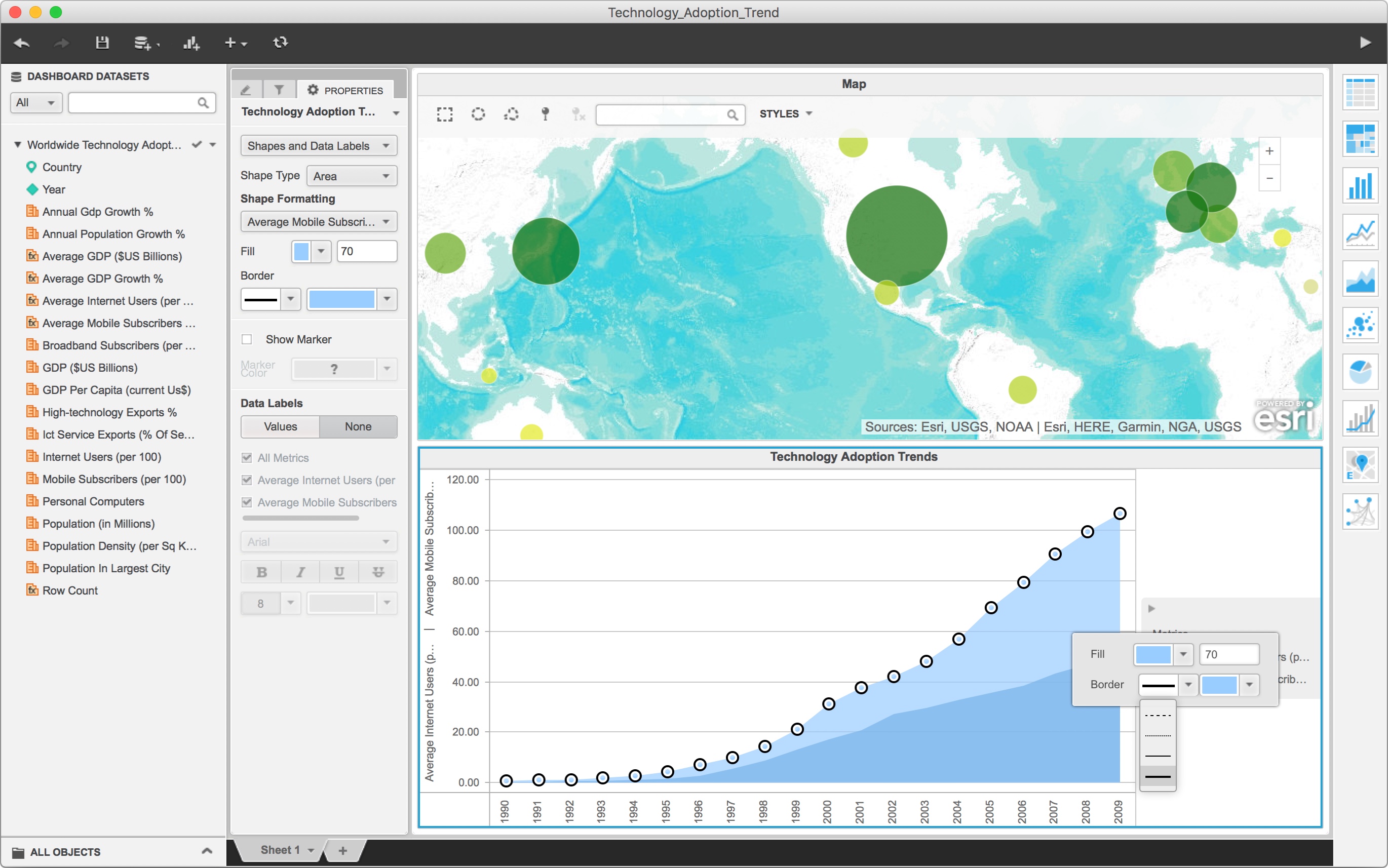The image size is (1388, 868).
Task: Click the map search field
Action: pyautogui.click(x=670, y=114)
